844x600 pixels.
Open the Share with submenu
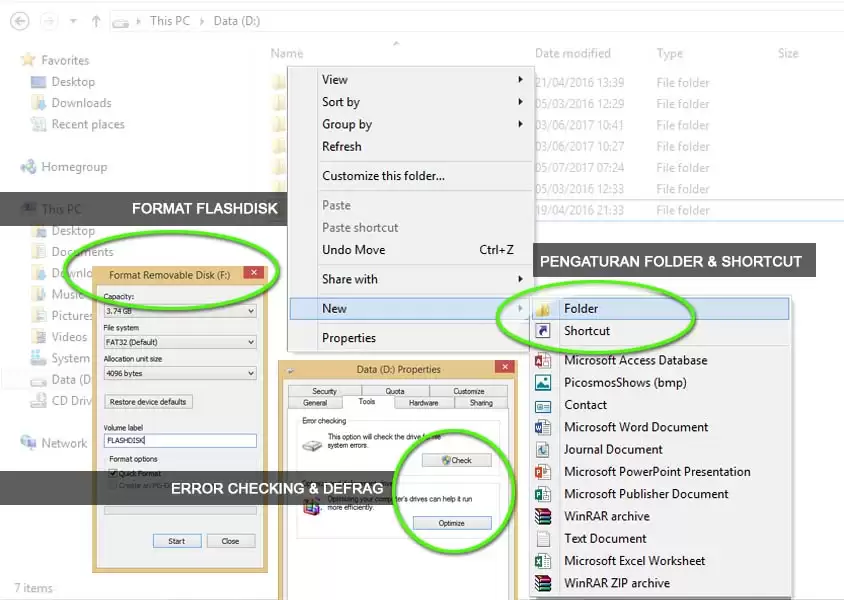pos(412,279)
